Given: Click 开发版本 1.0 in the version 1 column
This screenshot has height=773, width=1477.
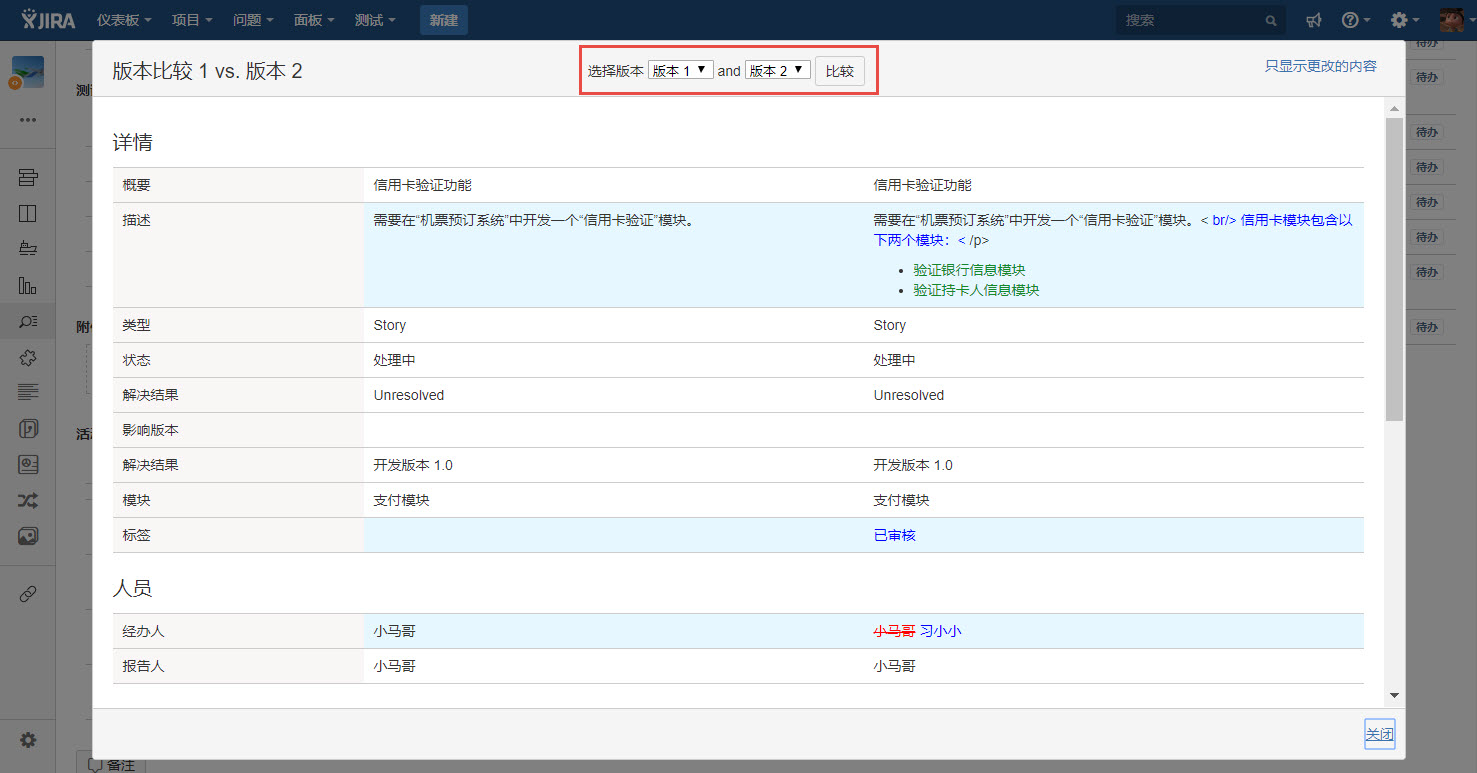Looking at the screenshot, I should tap(413, 465).
